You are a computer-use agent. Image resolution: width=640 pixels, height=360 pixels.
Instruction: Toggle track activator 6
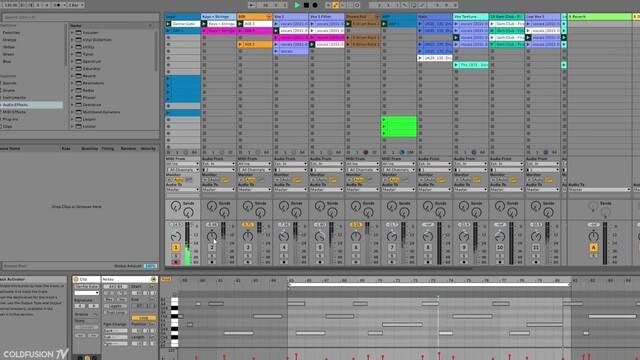[356, 247]
